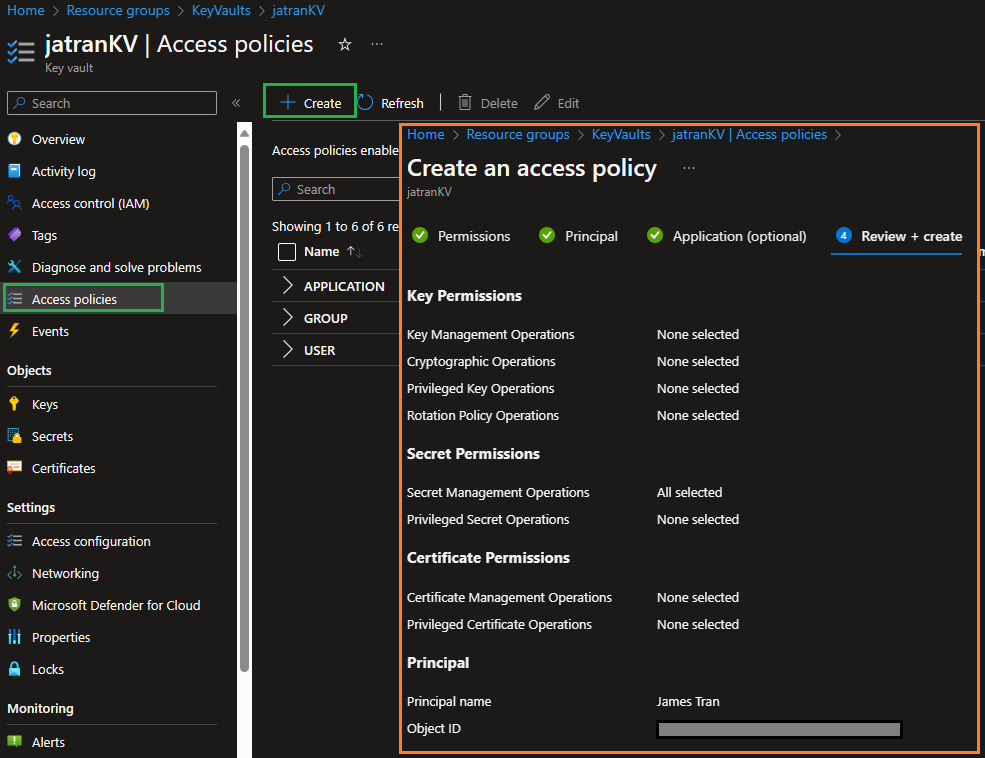The image size is (985, 758).
Task: Open Secrets in sidebar menu
Action: (52, 436)
